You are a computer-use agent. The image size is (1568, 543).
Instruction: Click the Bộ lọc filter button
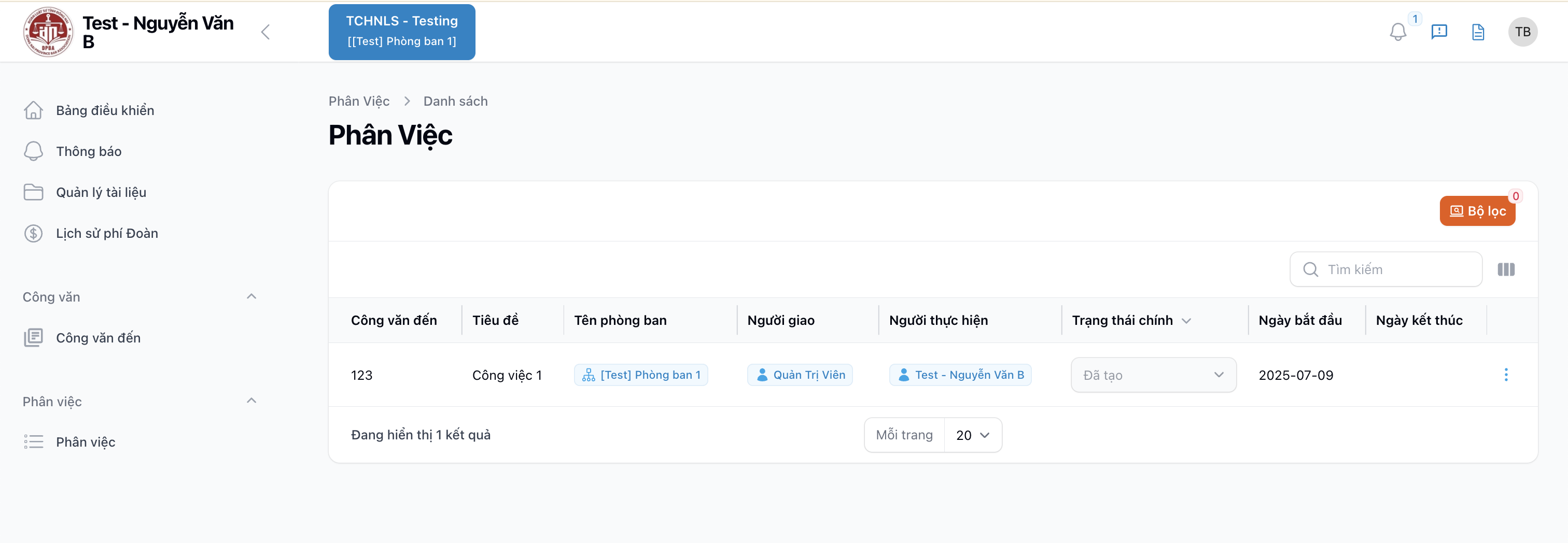1477,211
